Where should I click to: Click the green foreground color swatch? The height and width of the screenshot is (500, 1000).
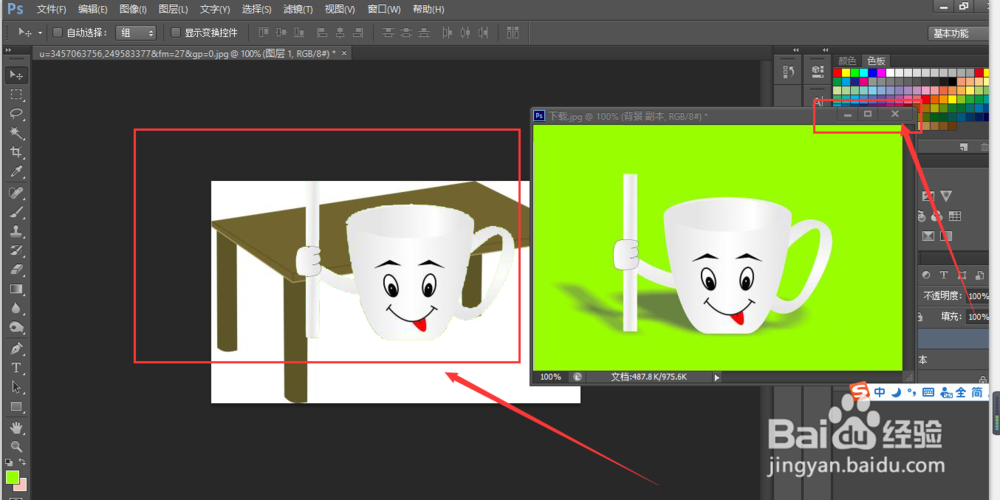(x=12, y=477)
